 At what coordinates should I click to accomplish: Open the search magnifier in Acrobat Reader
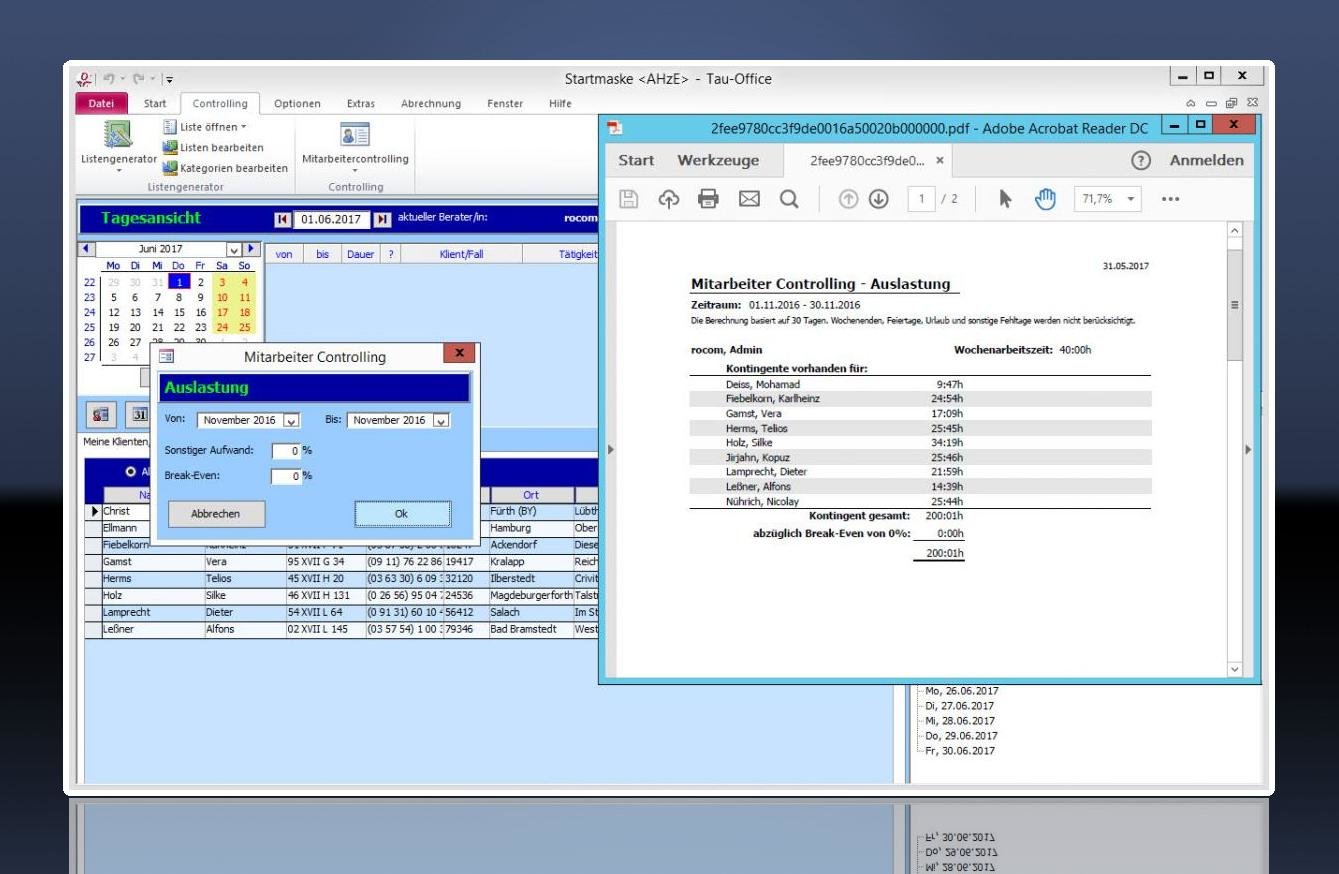[x=789, y=199]
